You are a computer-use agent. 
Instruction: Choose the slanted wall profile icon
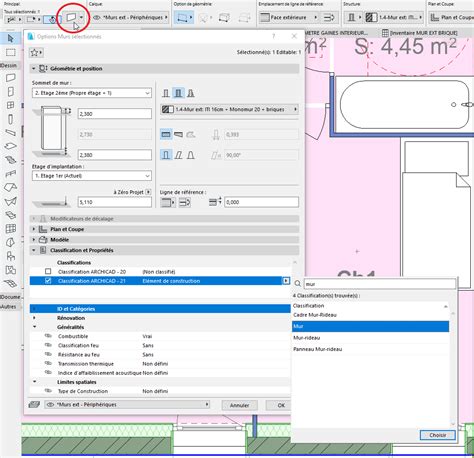[179, 155]
